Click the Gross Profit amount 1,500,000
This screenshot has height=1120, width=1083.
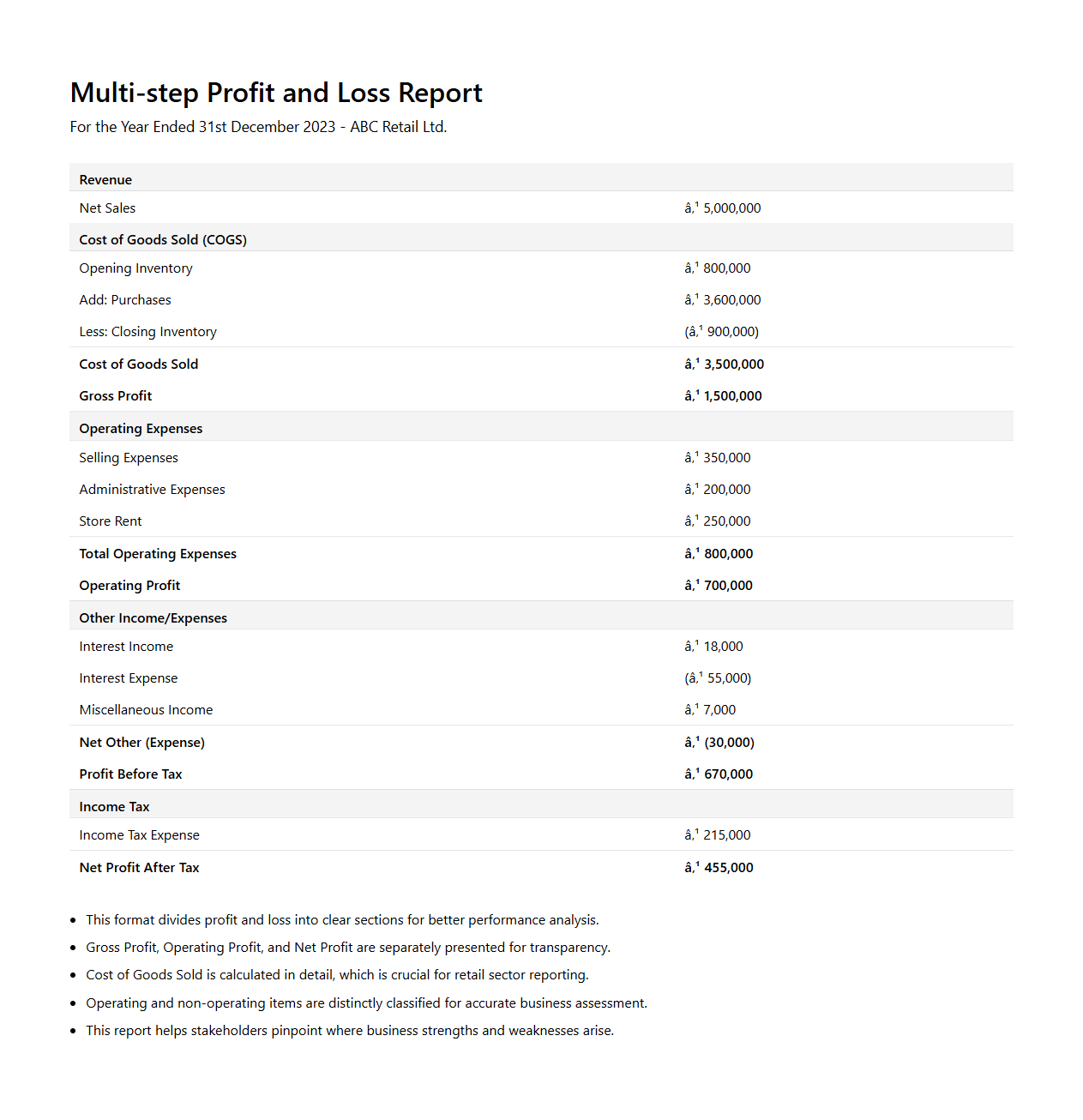click(723, 396)
